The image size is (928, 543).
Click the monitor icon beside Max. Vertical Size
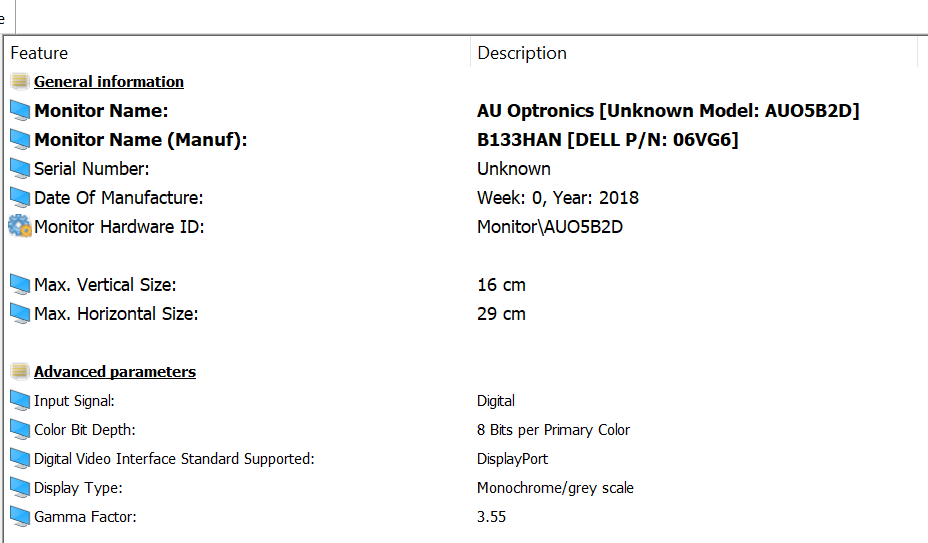click(20, 285)
